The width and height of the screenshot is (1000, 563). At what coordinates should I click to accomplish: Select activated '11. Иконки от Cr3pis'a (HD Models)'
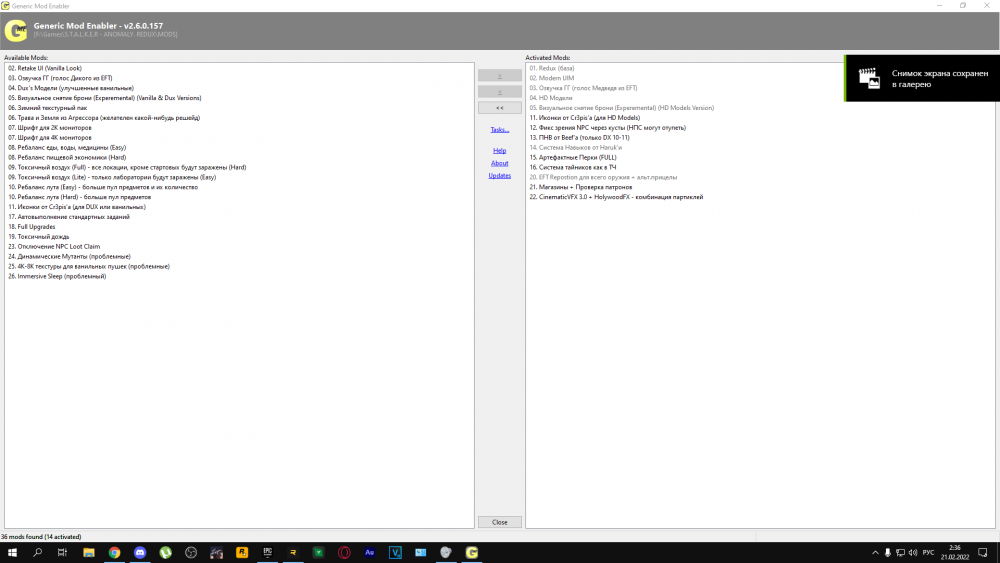pyautogui.click(x=585, y=118)
